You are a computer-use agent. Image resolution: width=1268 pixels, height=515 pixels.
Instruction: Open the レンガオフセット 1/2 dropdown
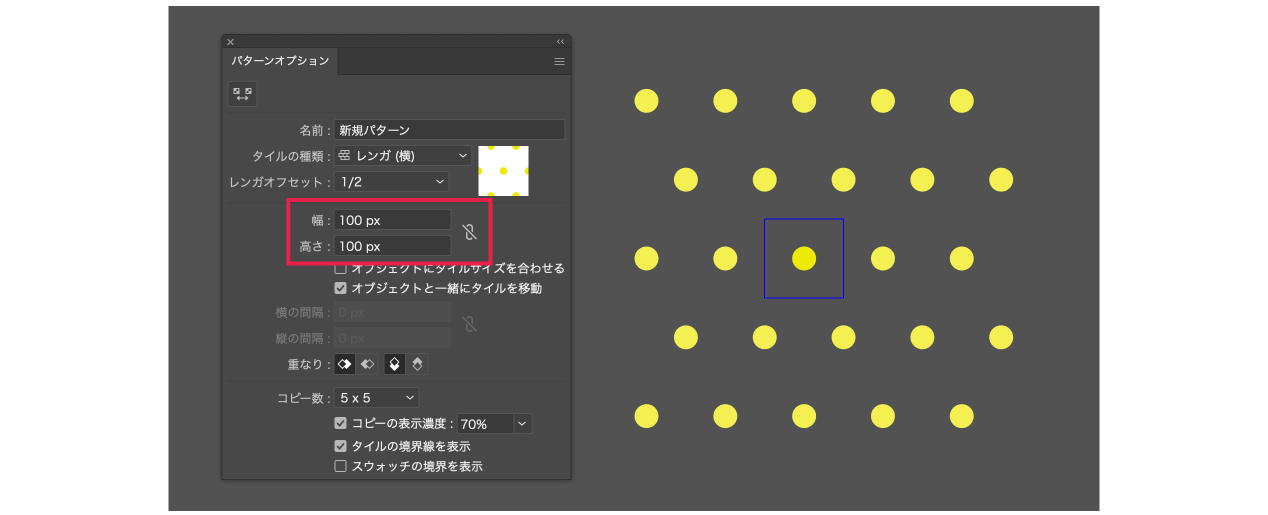(392, 182)
